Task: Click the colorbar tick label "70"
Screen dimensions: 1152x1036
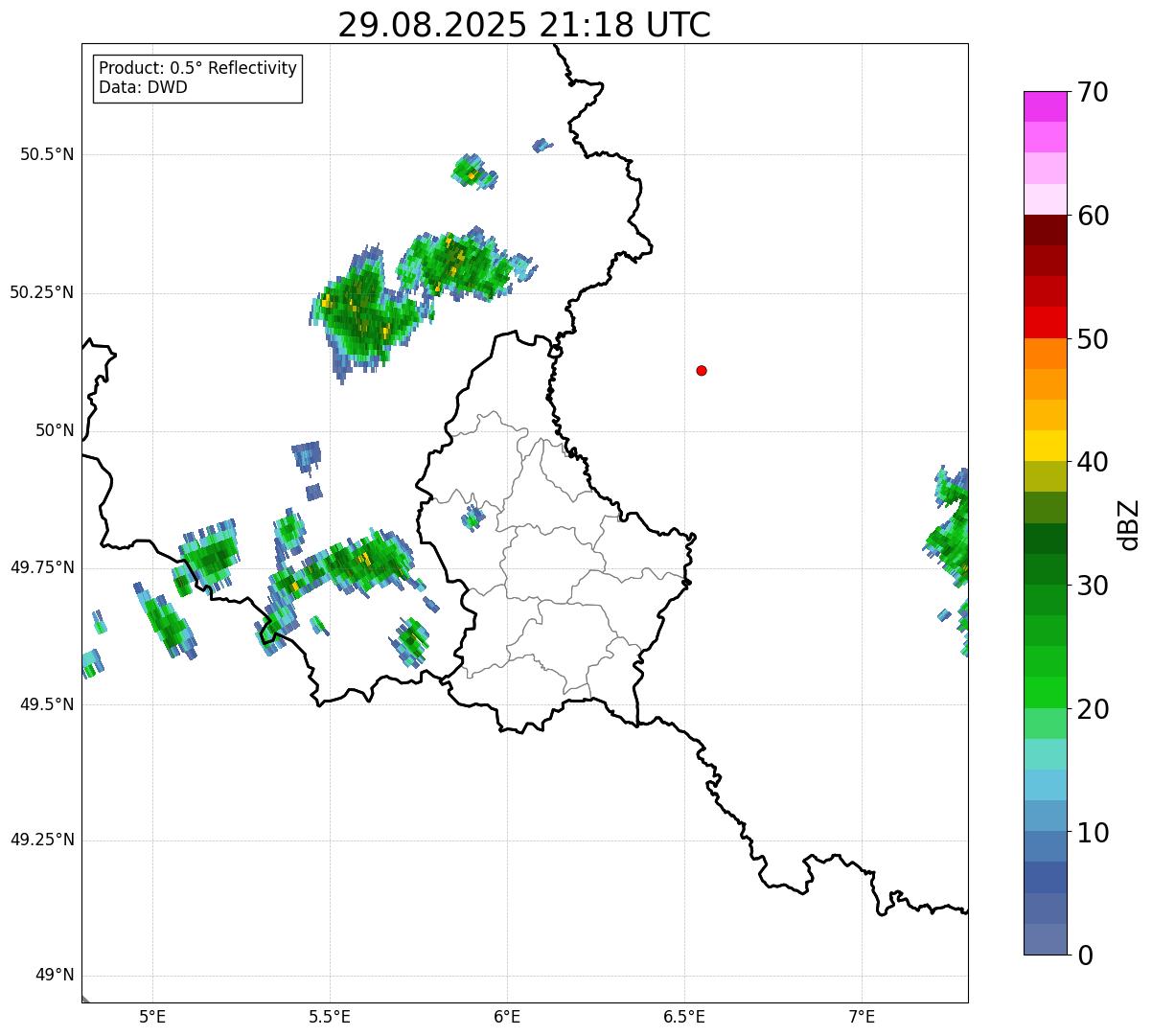Action: [1093, 93]
